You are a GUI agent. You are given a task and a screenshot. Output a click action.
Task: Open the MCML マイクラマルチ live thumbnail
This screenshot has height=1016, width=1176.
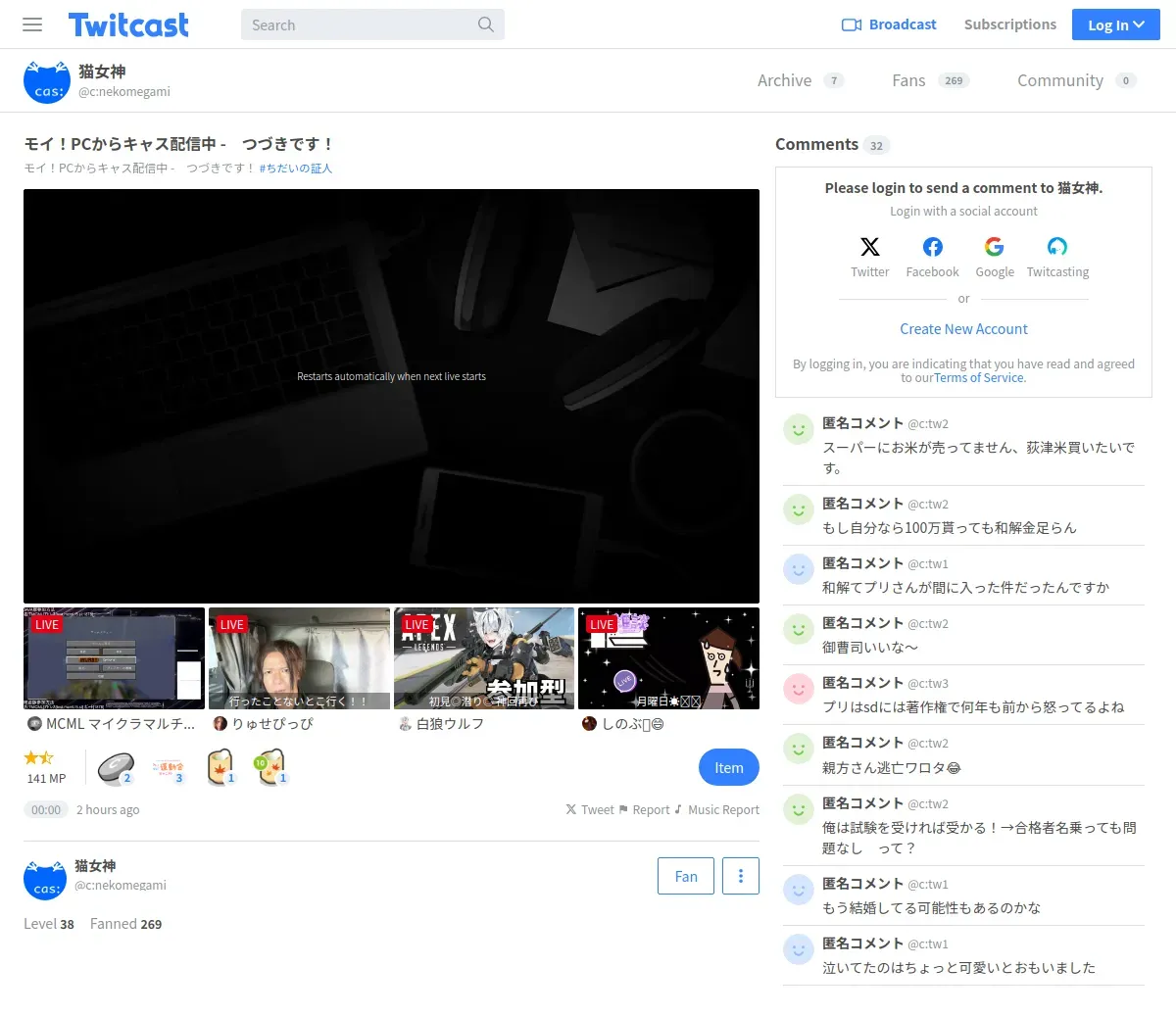click(114, 658)
